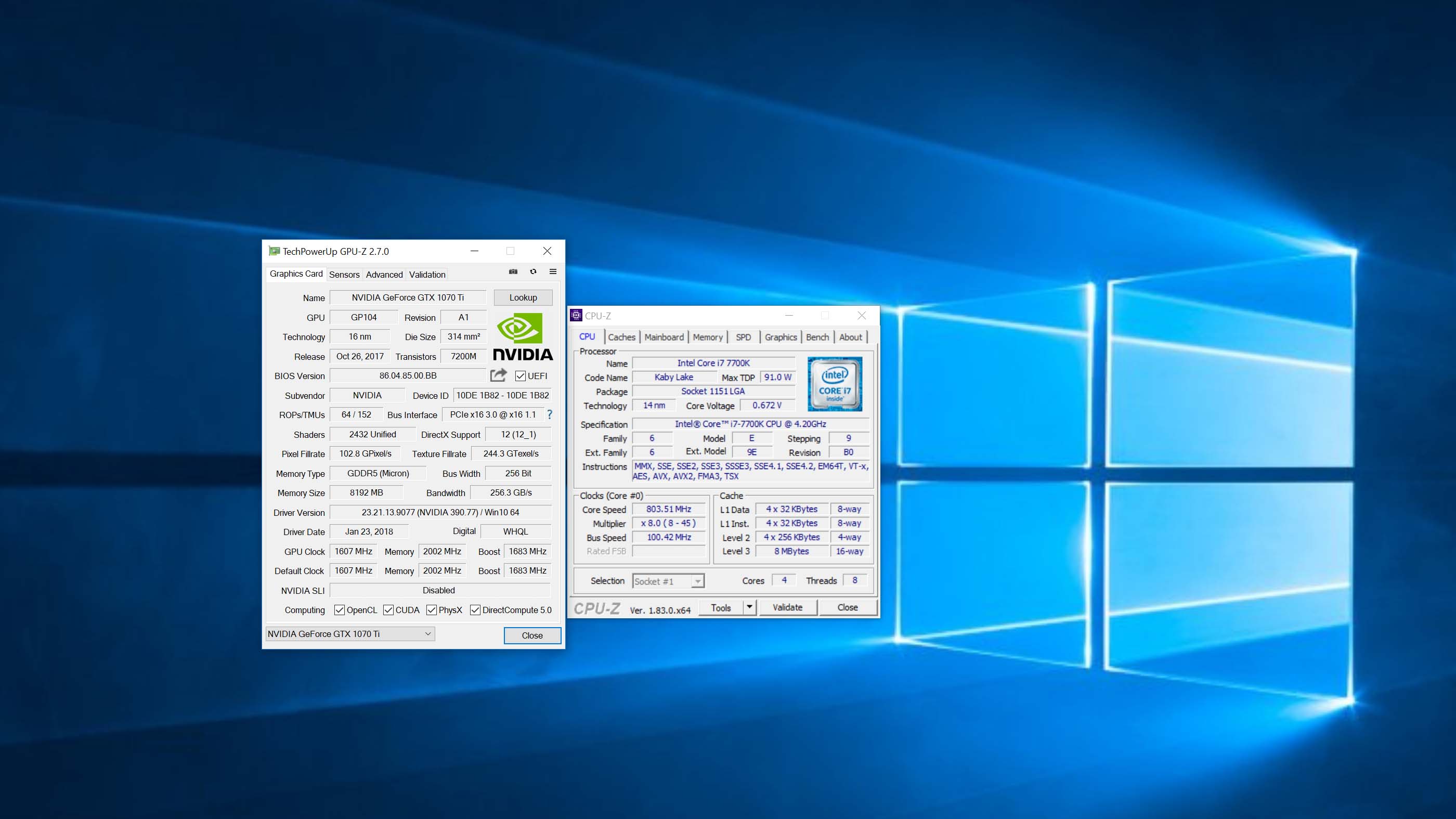Toggle the DirectCompute 5.0 checkbox
Image resolution: width=1456 pixels, height=819 pixels.
click(x=475, y=610)
